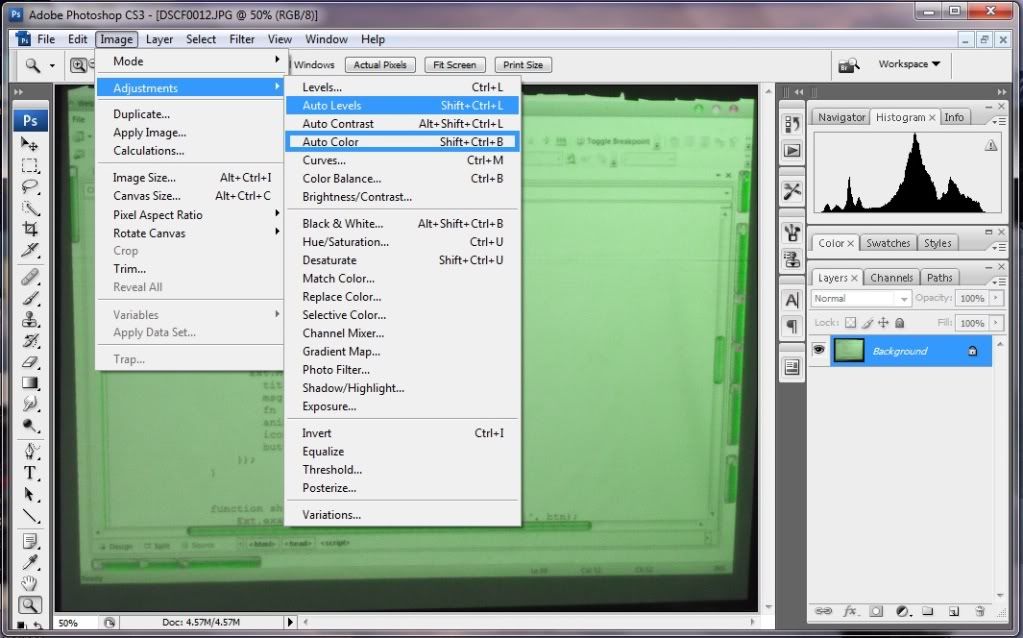This screenshot has width=1023, height=638.
Task: Click the Fit Screen button
Action: 455,65
